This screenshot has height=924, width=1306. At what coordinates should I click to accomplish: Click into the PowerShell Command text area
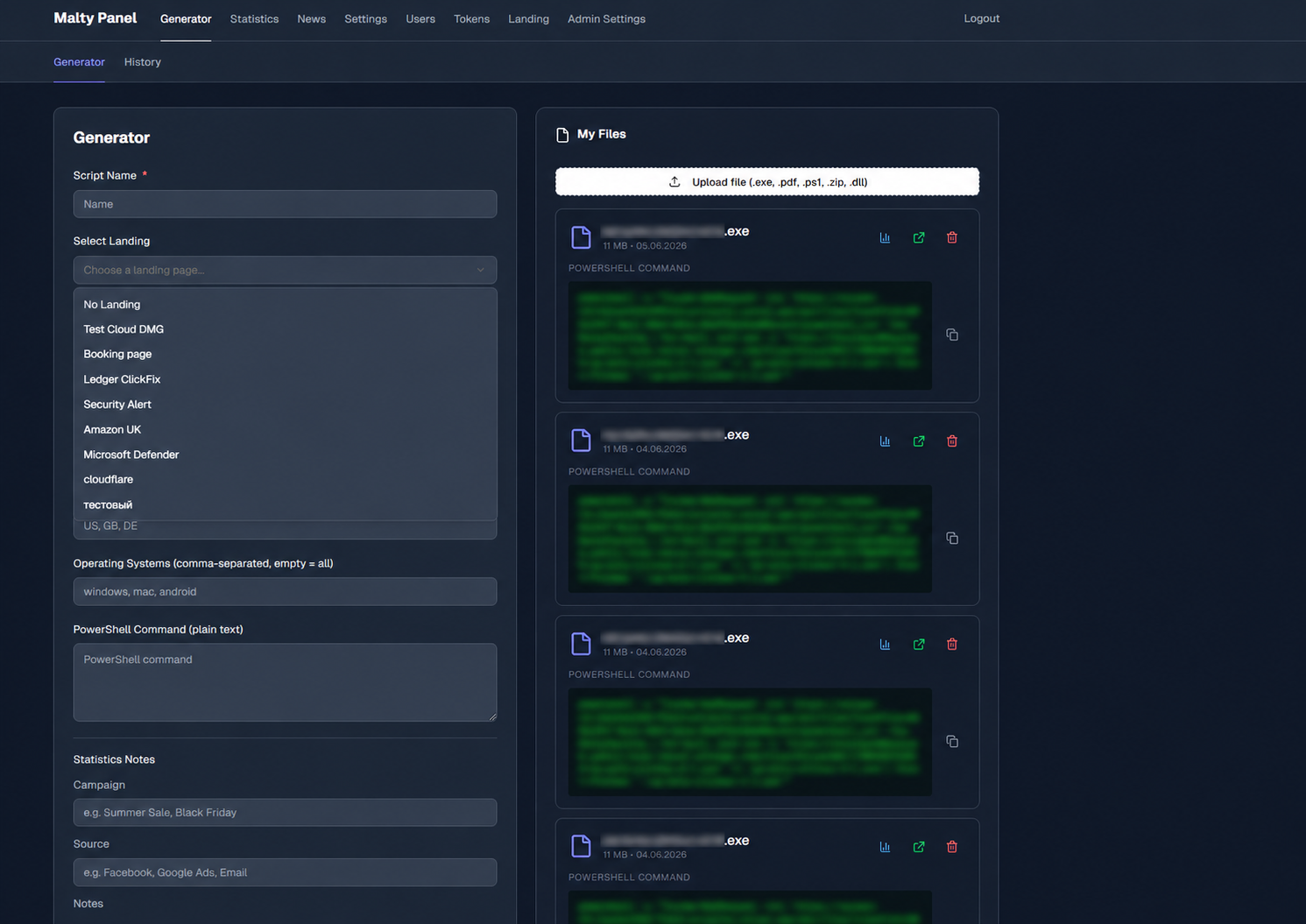pyautogui.click(x=285, y=682)
